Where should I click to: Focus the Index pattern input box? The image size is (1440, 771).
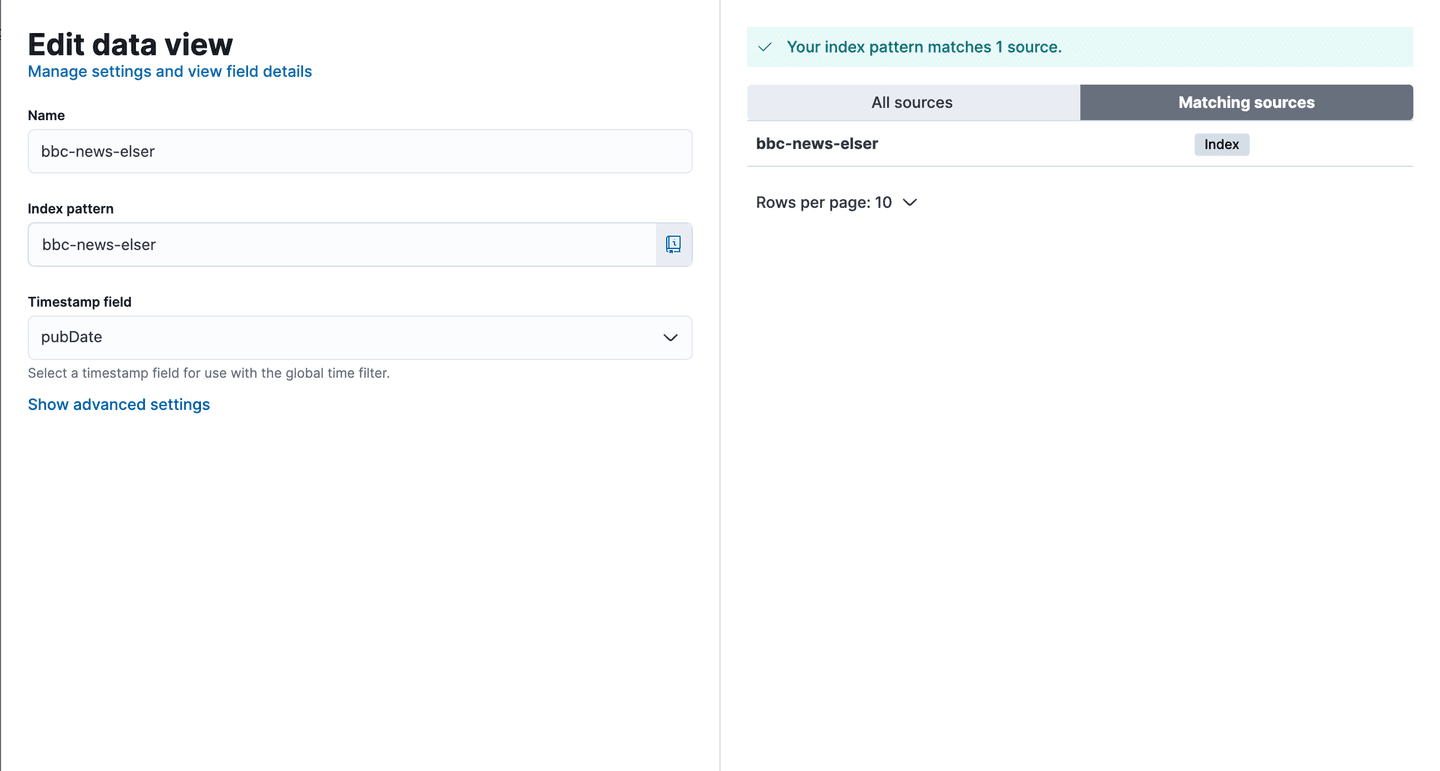(340, 244)
